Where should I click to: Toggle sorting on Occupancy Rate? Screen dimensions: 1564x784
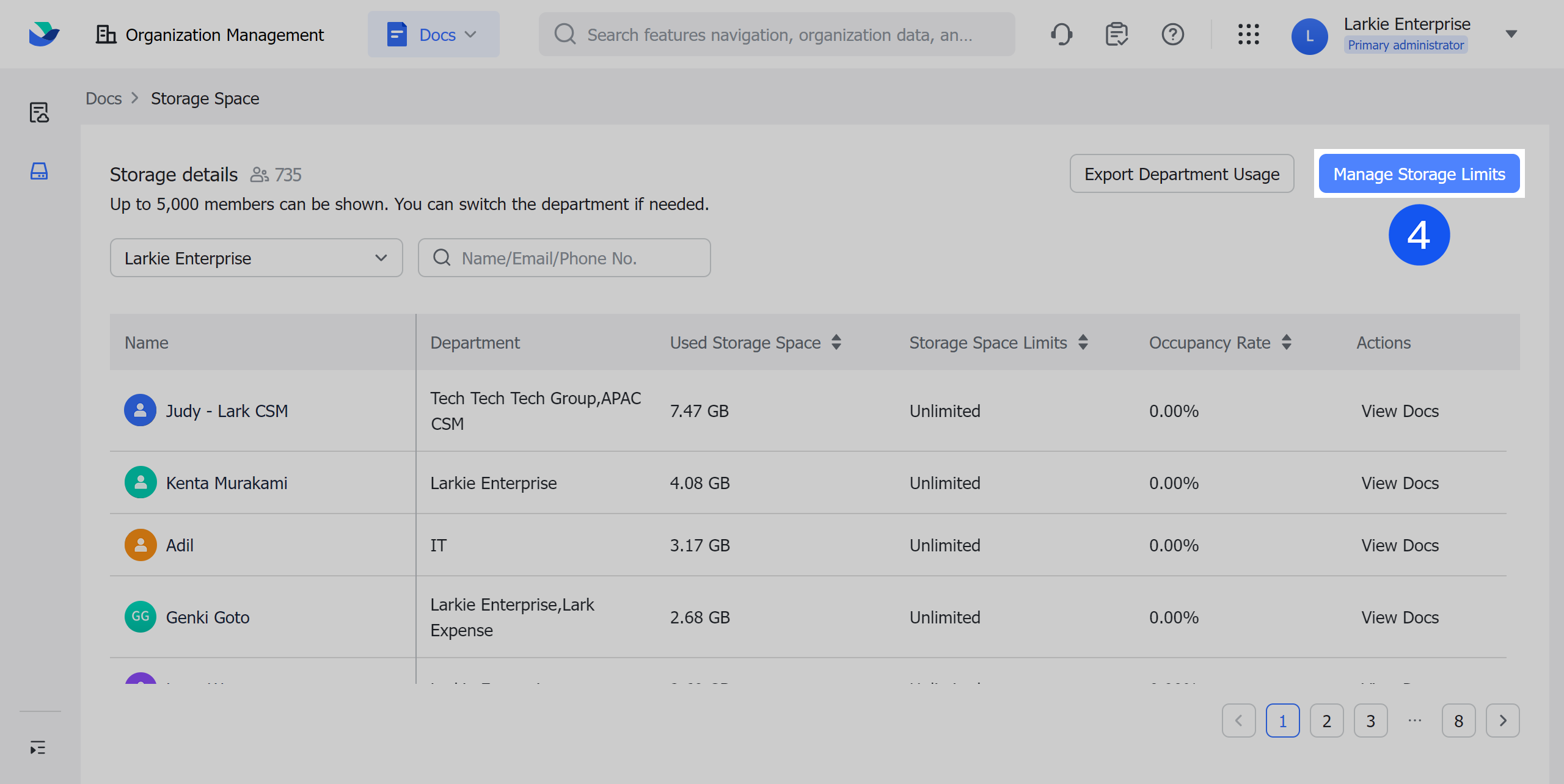[x=1288, y=343]
